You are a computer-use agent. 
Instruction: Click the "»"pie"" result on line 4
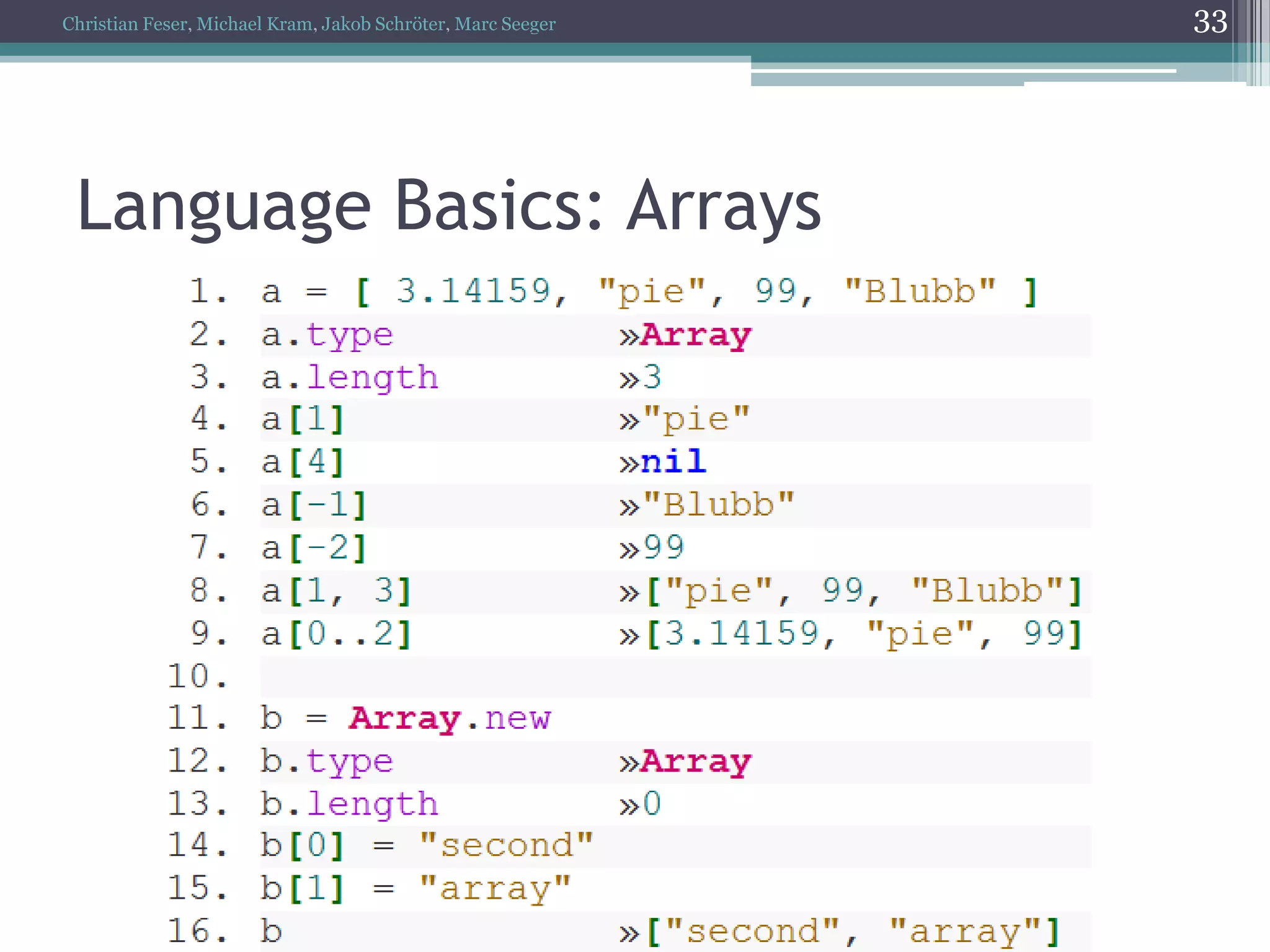pos(685,420)
